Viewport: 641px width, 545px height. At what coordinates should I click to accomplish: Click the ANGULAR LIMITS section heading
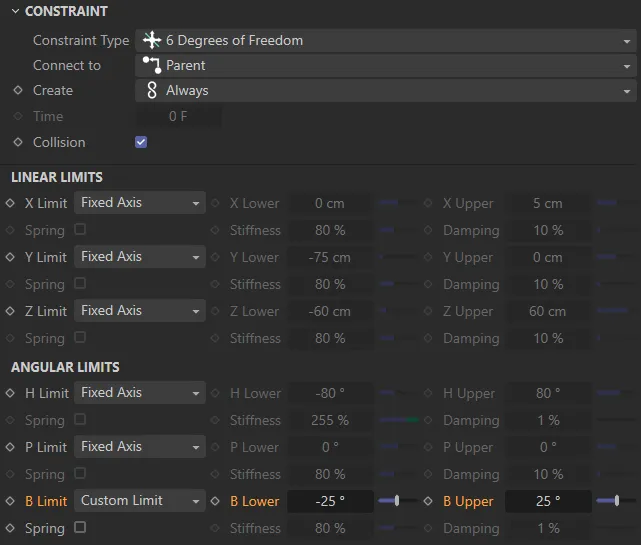click(x=65, y=367)
